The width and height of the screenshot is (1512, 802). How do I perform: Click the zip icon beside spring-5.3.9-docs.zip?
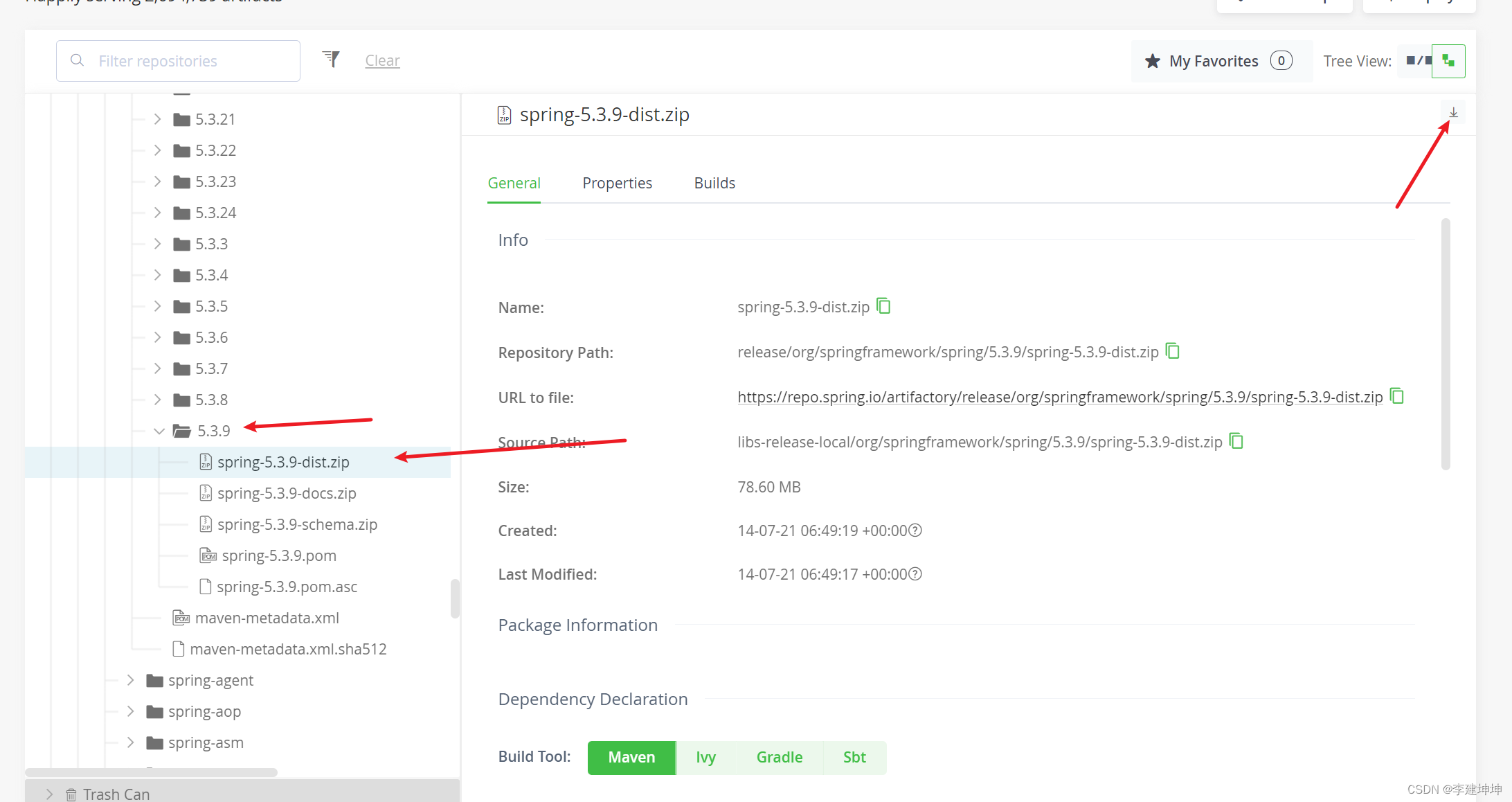pyautogui.click(x=206, y=492)
